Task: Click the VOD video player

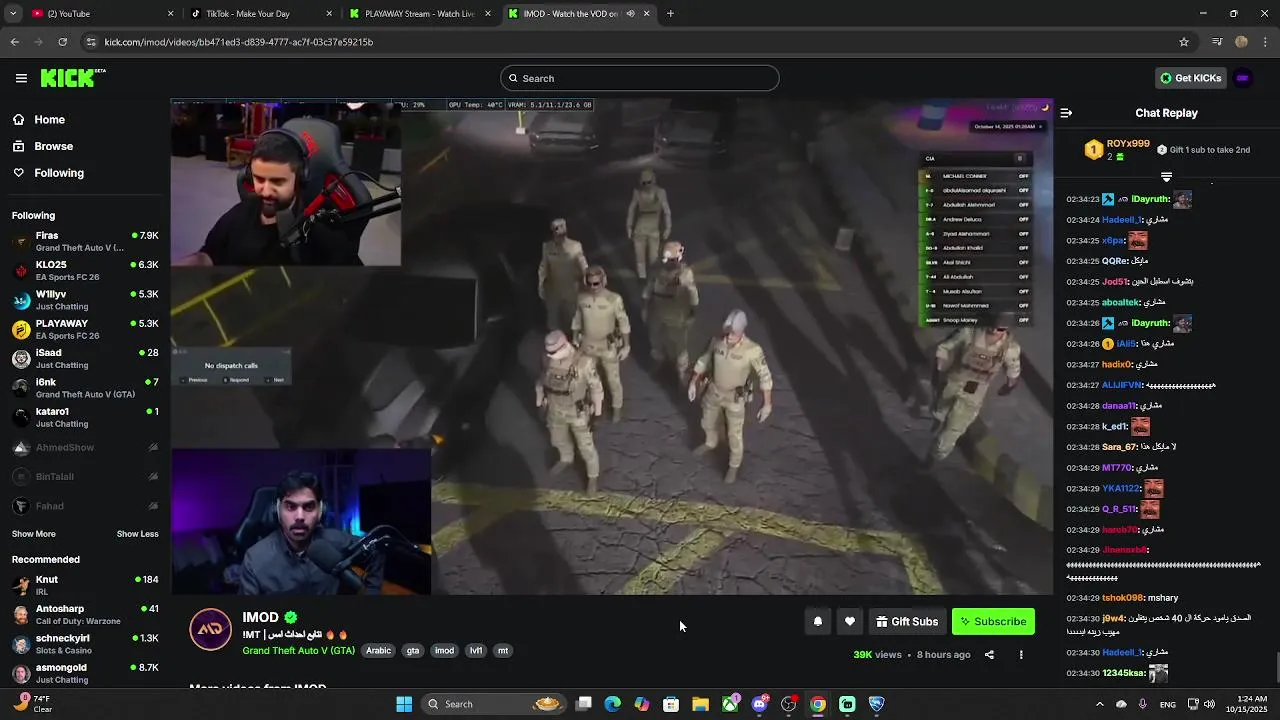Action: click(611, 347)
